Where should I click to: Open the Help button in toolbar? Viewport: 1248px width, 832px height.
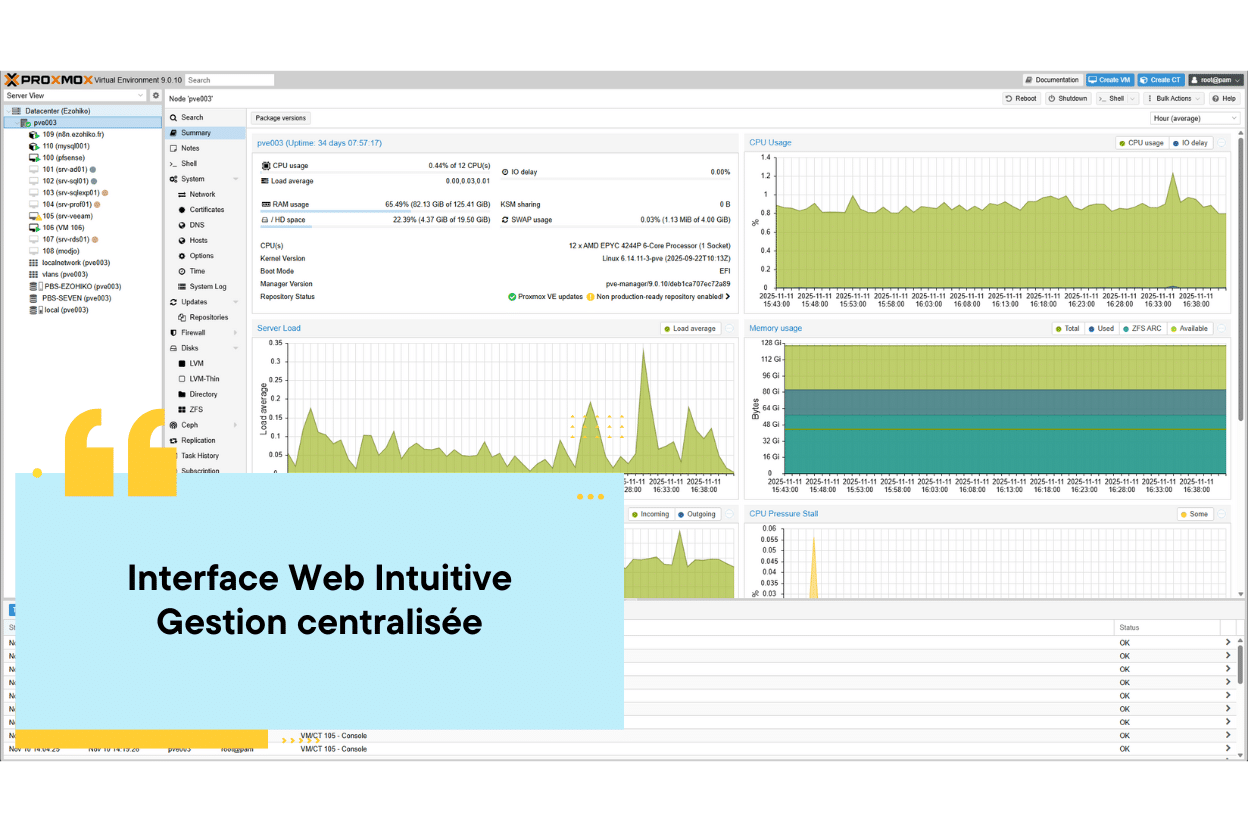(1224, 99)
